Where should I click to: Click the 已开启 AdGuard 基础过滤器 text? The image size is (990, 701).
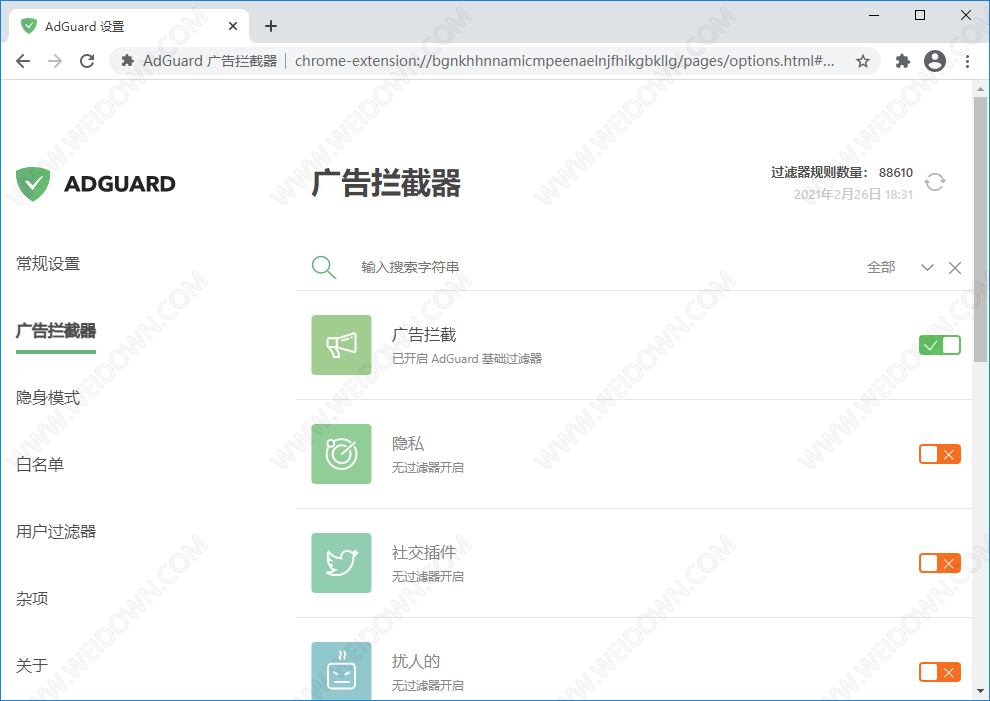click(x=467, y=359)
